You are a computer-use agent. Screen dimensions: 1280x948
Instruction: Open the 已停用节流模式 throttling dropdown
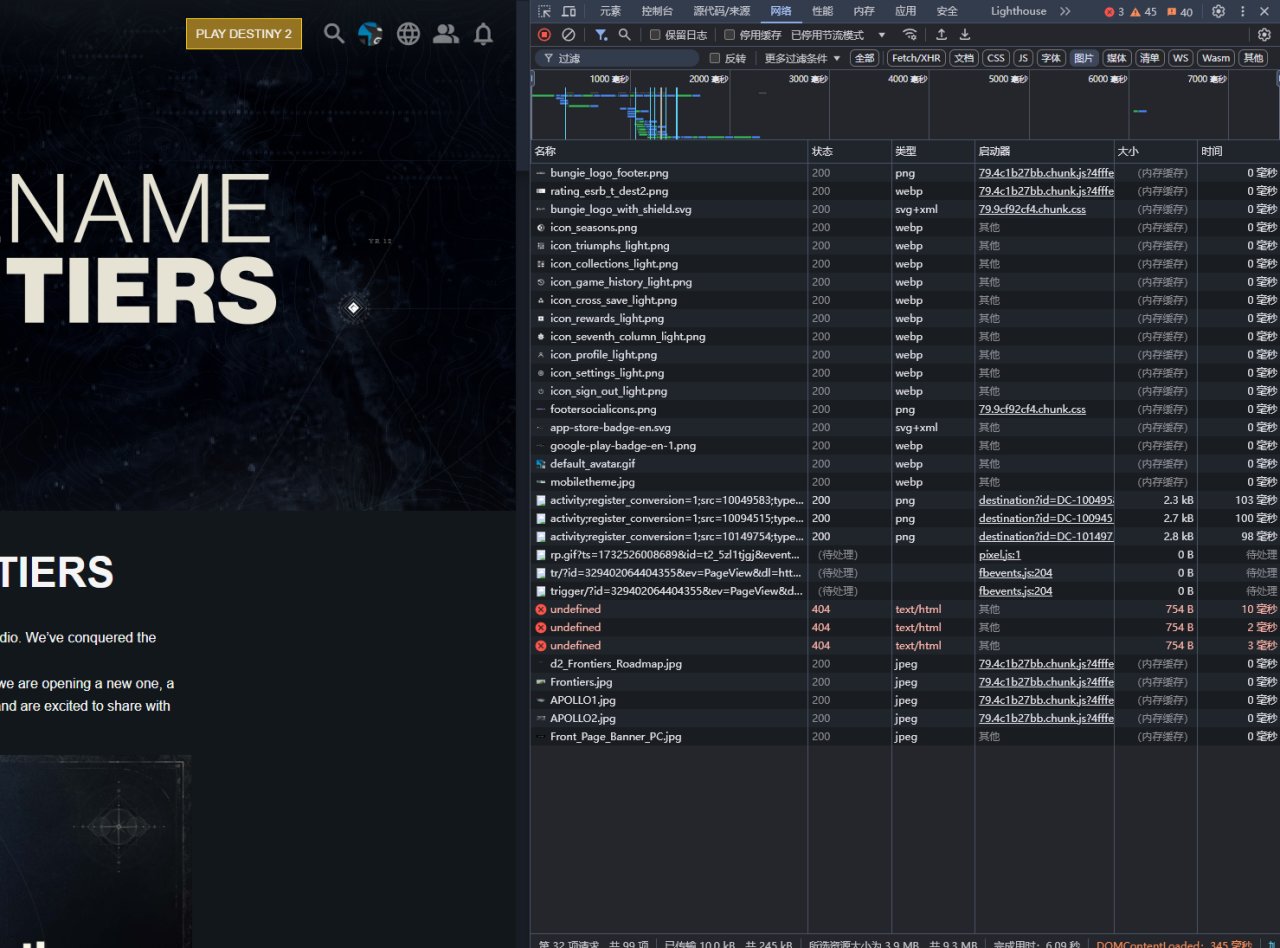[x=838, y=34]
